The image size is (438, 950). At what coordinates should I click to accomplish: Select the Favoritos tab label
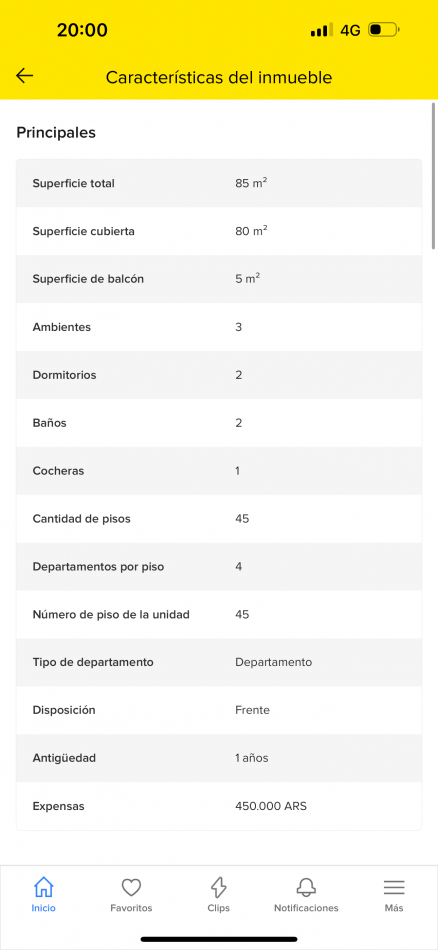tap(131, 908)
